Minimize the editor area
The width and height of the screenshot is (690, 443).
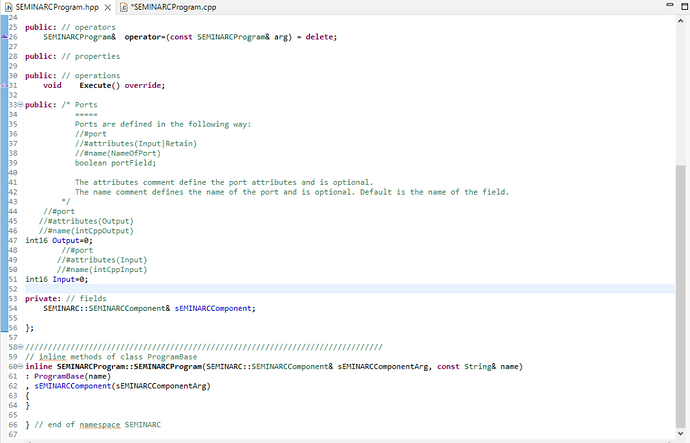[x=670, y=5]
